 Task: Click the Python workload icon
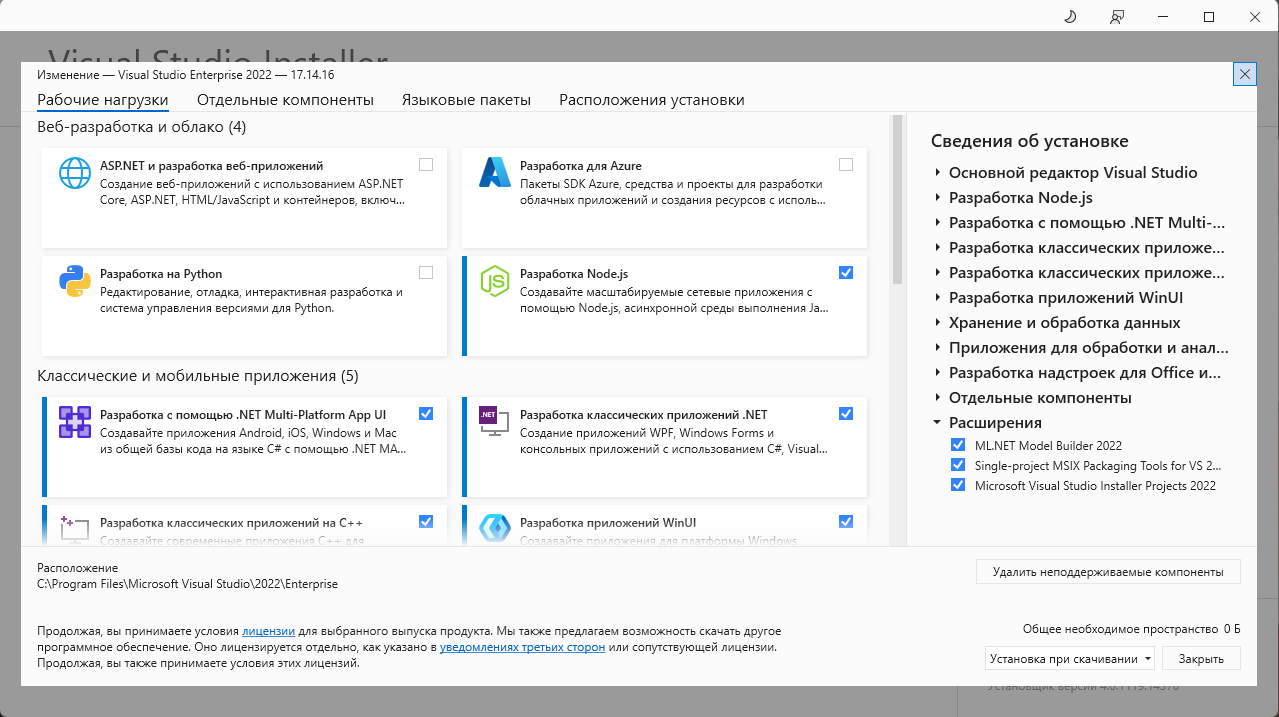75,282
